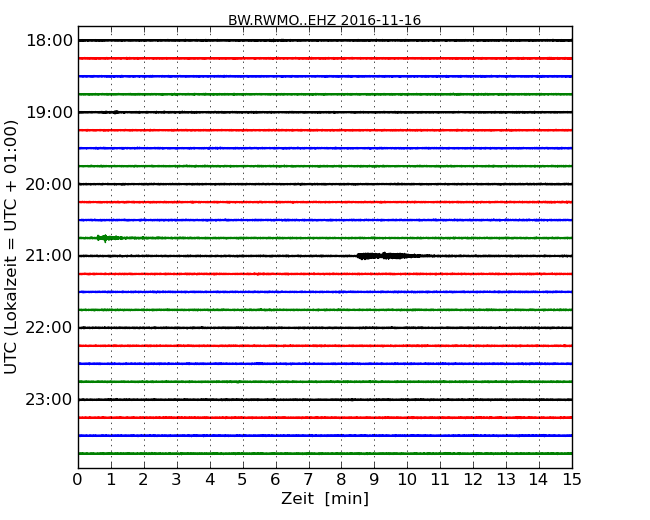The width and height of the screenshot is (650, 520).
Task: Click the x-axis tick label 14
Action: [x=539, y=480]
